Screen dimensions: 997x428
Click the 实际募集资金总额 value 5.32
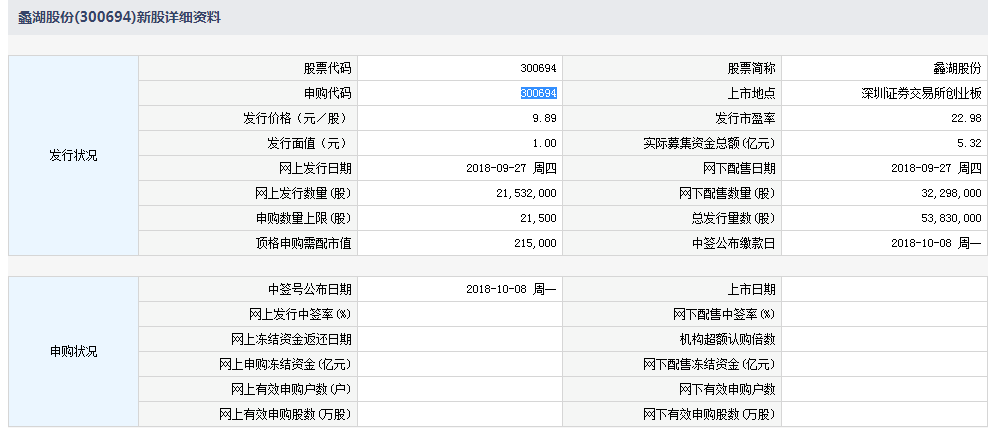(x=969, y=143)
